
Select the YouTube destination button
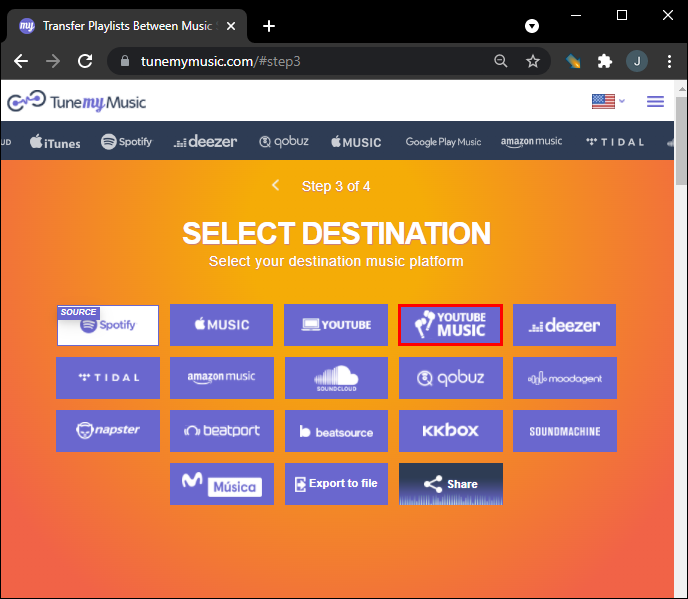335,325
